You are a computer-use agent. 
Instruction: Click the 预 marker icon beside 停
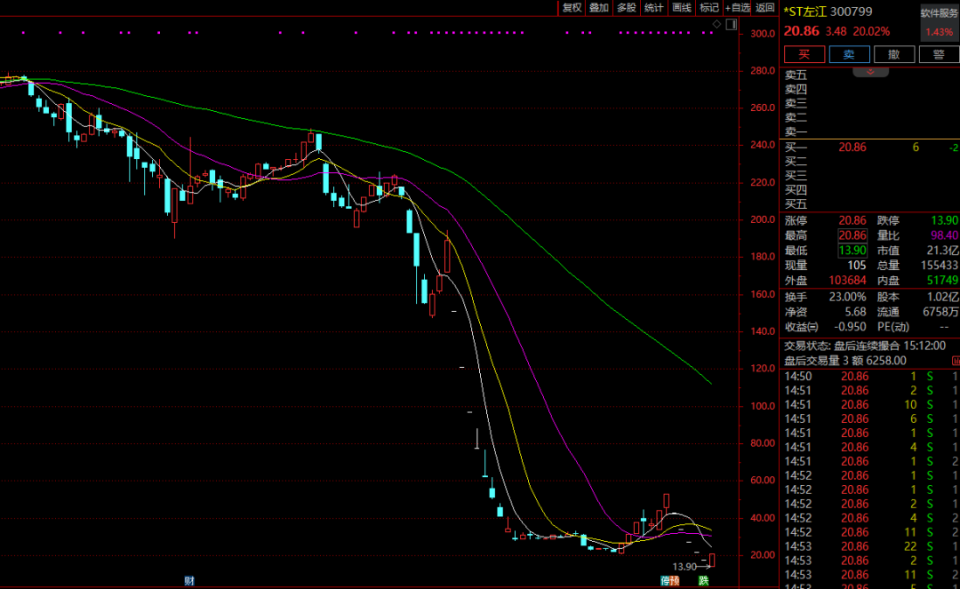(x=675, y=580)
